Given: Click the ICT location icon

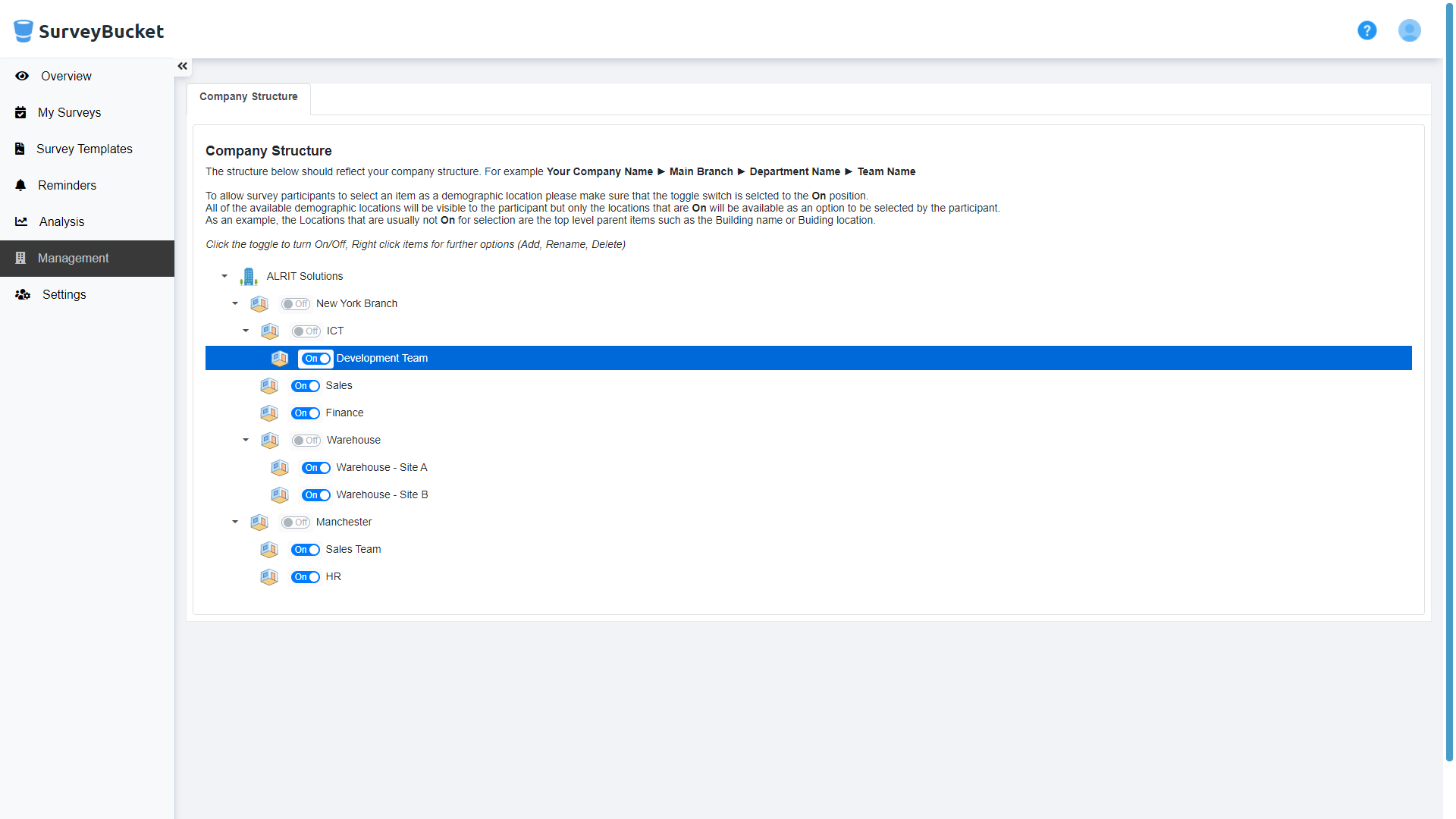Looking at the screenshot, I should coord(270,331).
